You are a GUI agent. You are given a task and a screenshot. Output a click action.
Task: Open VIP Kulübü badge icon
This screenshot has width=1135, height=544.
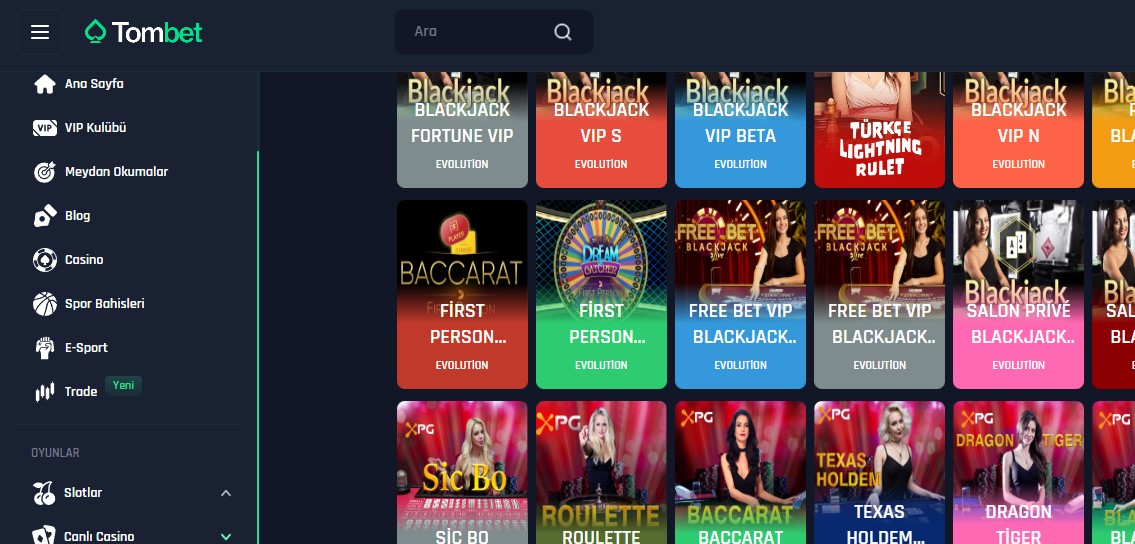click(x=45, y=128)
